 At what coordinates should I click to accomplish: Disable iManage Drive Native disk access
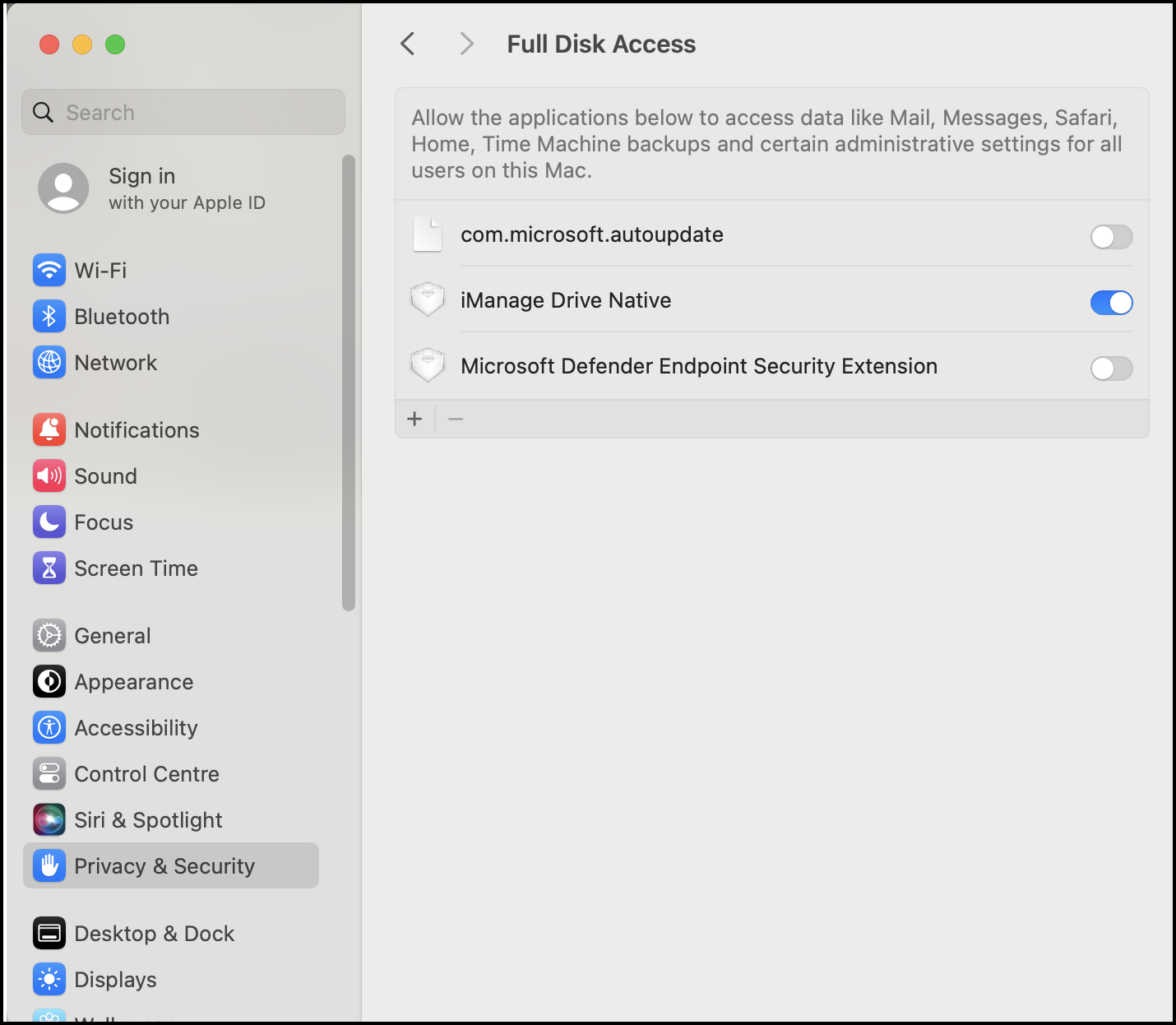(x=1111, y=303)
